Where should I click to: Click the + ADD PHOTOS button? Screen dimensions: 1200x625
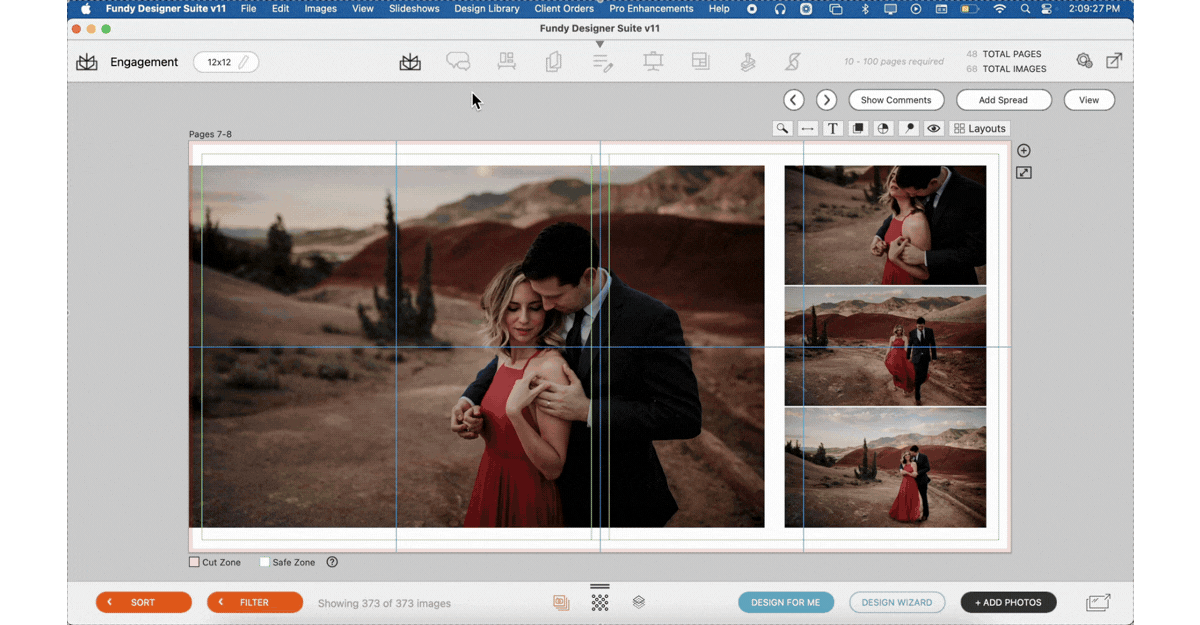[1008, 603]
